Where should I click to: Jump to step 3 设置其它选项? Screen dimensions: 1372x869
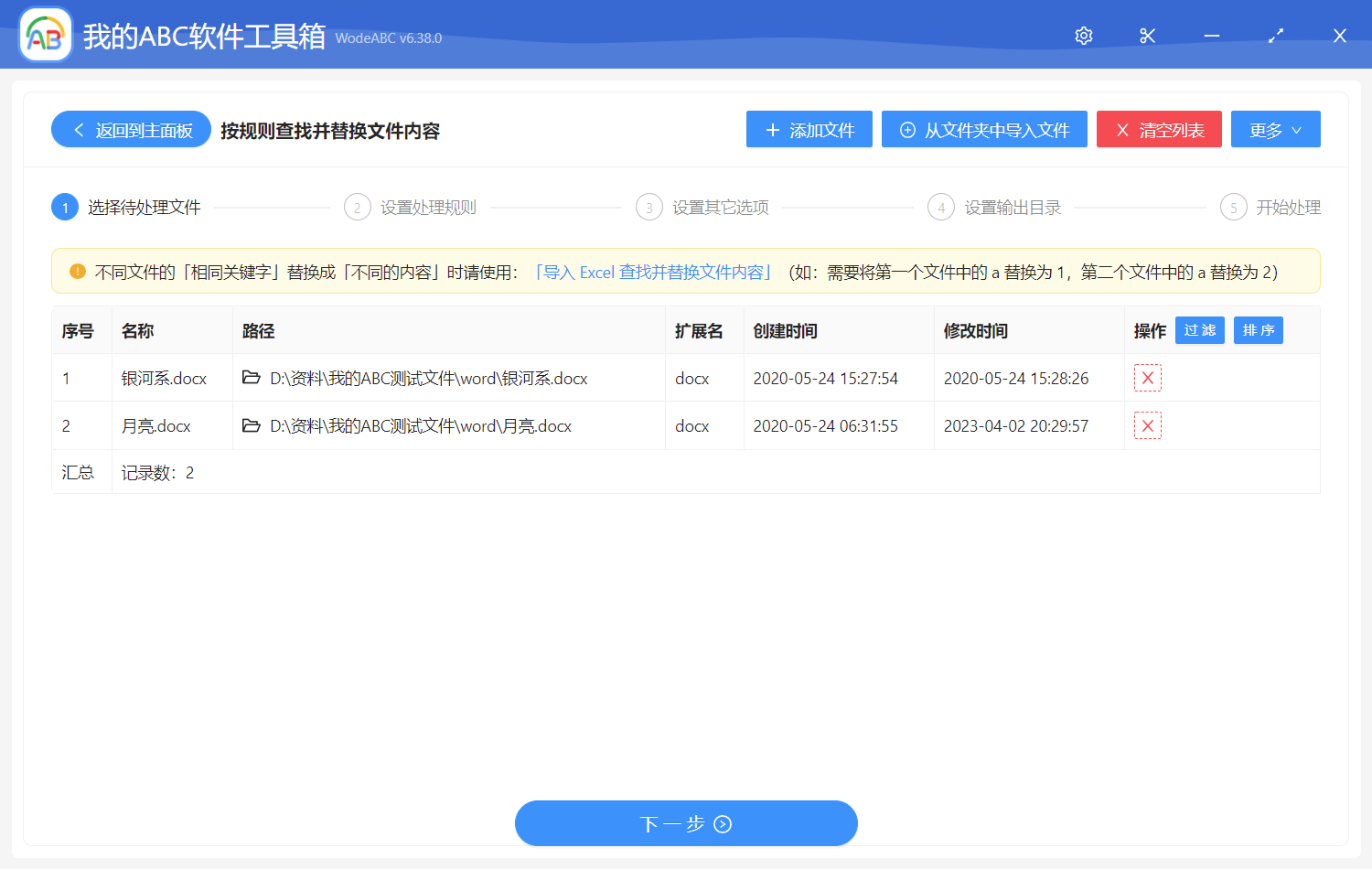(702, 208)
